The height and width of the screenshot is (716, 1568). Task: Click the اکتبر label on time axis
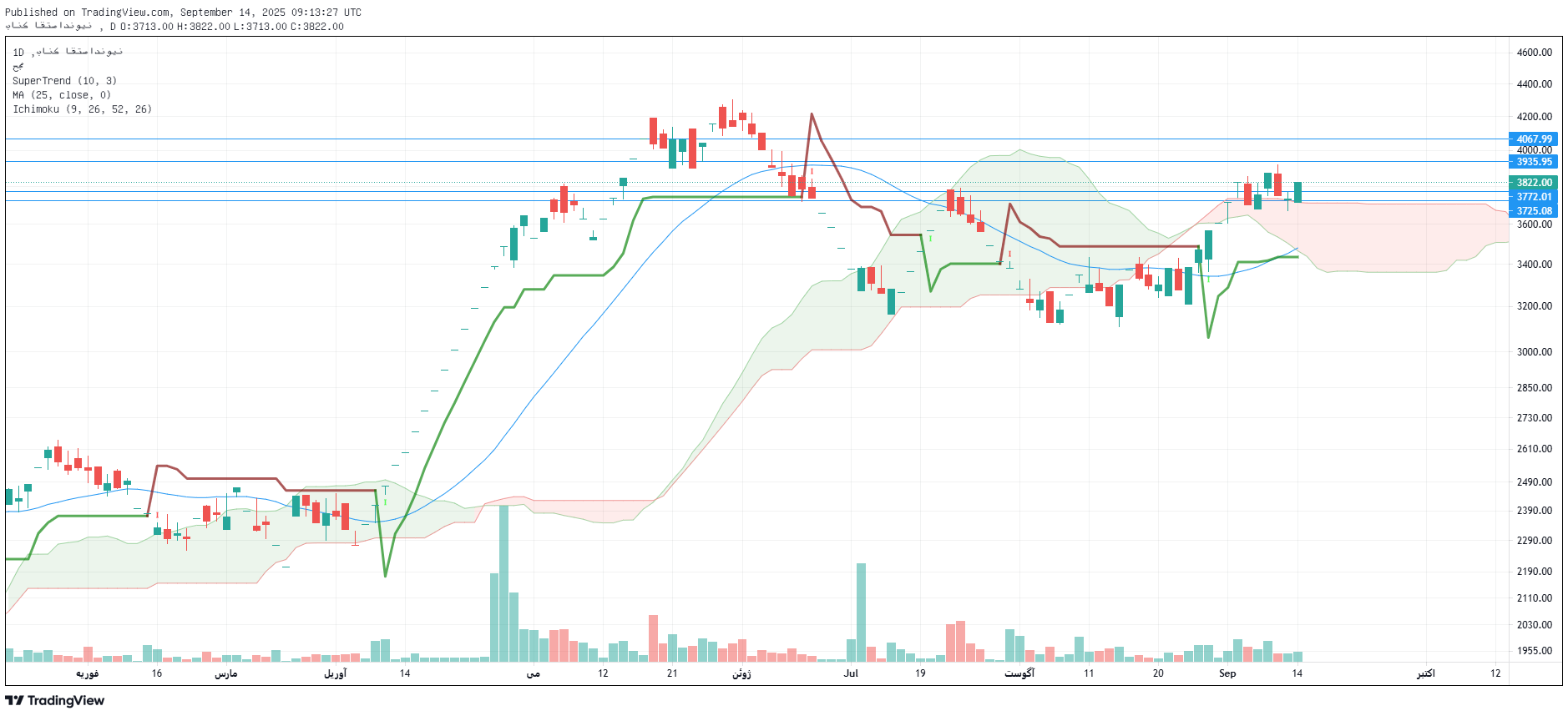point(1425,673)
